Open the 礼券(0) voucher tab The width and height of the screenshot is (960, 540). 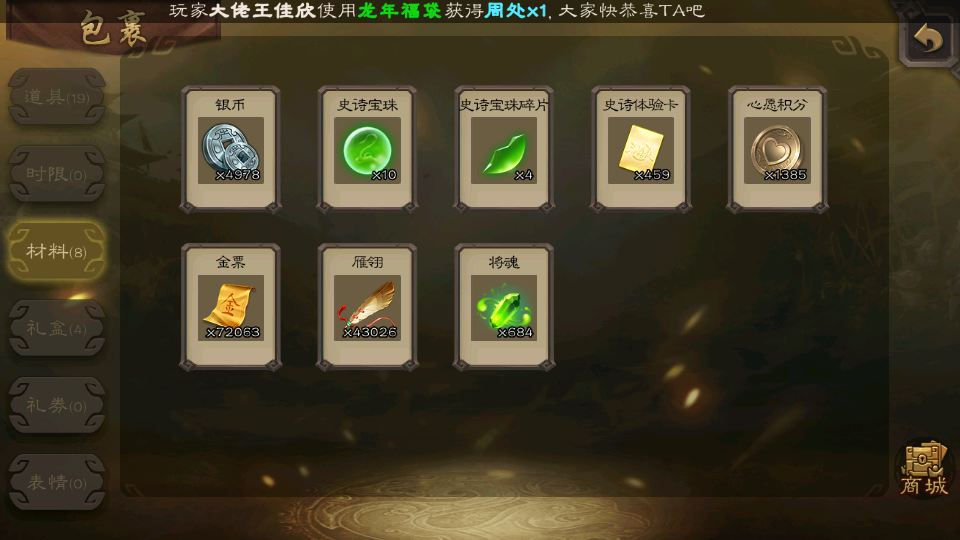point(56,405)
